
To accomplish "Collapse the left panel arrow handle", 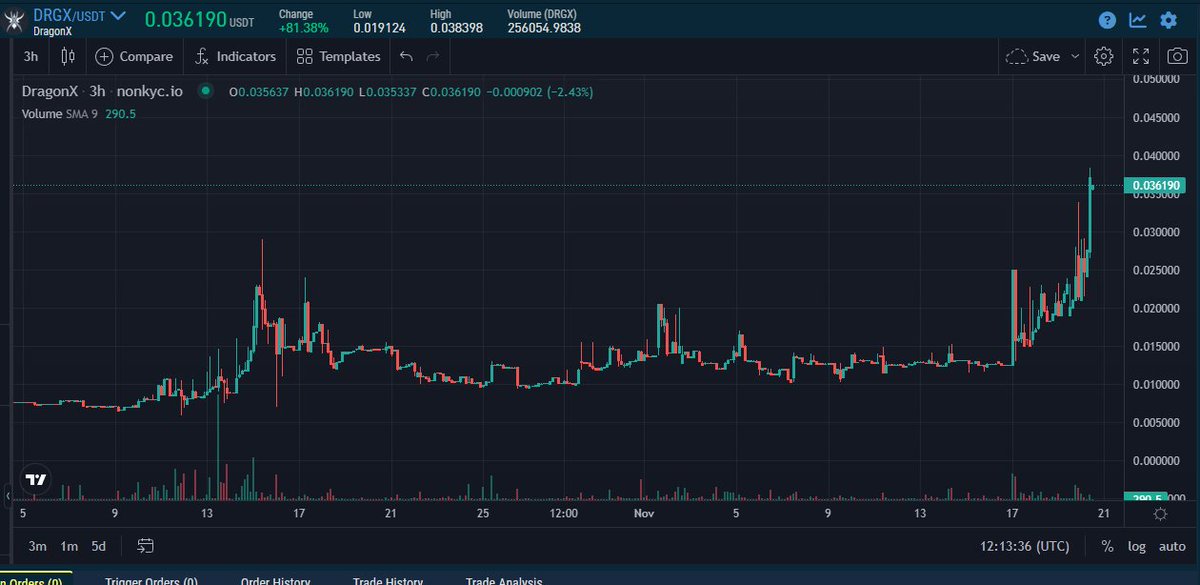I will tap(8, 496).
